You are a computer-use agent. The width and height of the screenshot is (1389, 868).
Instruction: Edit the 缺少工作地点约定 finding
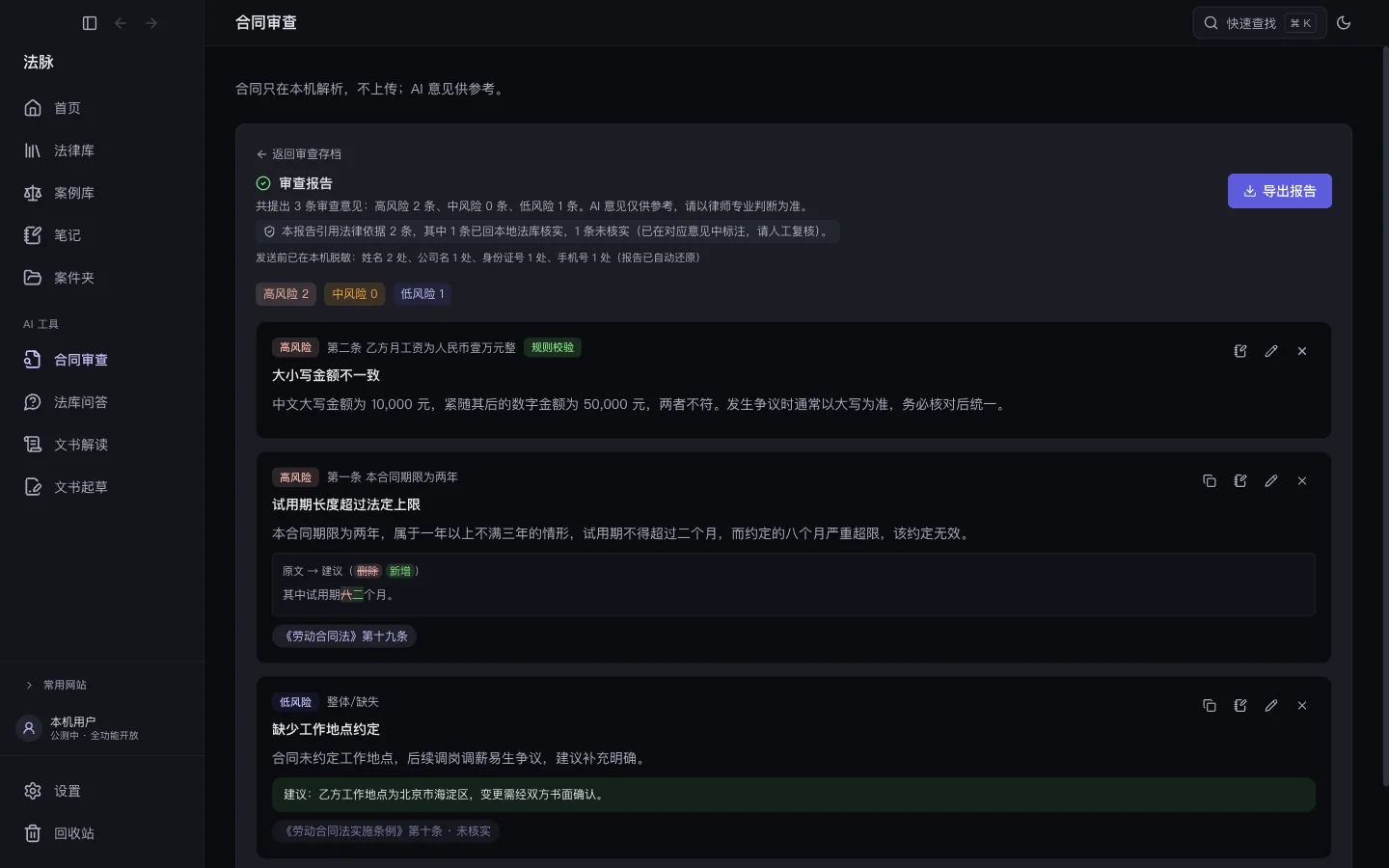[1271, 705]
